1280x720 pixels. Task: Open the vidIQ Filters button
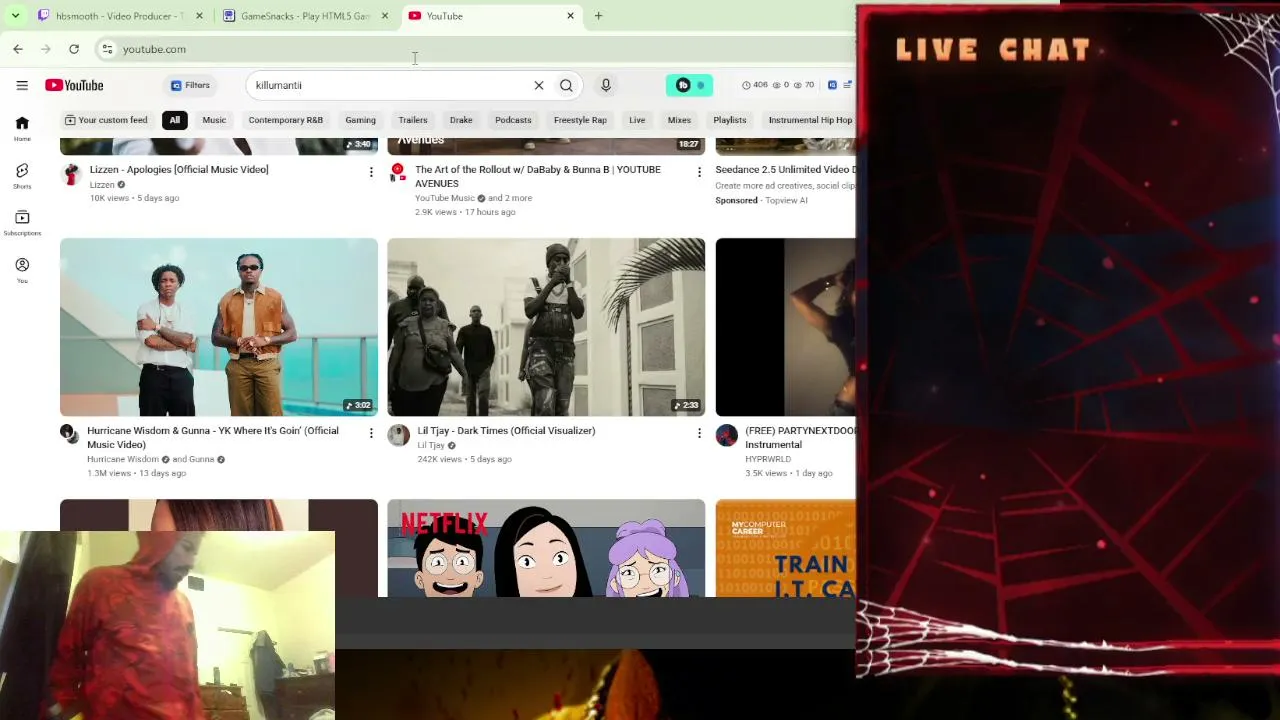190,85
